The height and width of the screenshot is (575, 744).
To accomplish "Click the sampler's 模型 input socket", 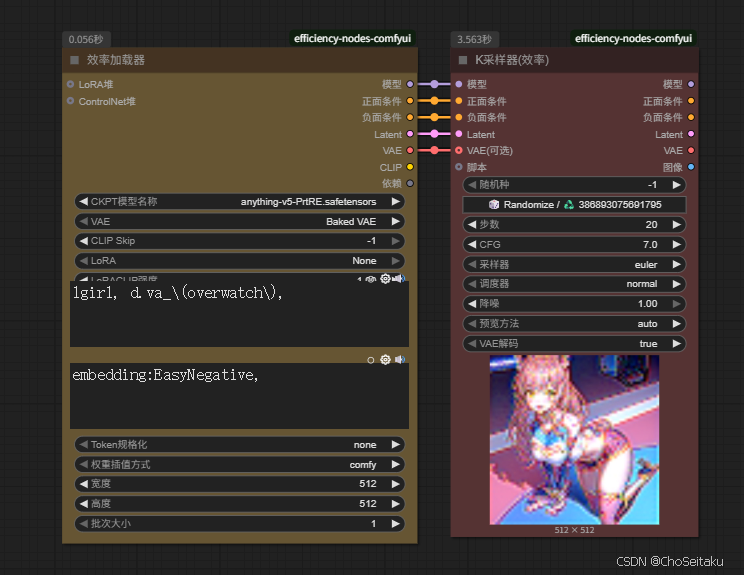I will point(459,84).
